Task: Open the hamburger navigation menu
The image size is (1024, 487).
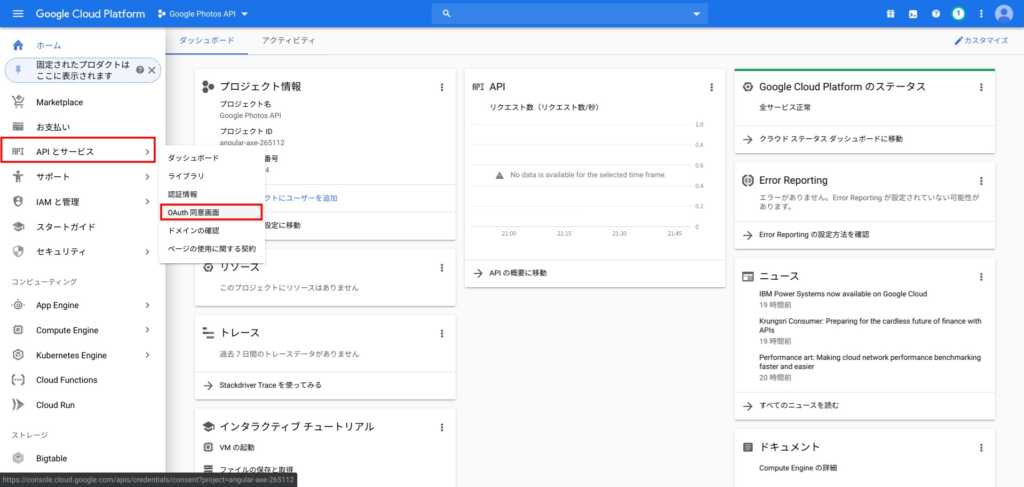Action: [17, 14]
